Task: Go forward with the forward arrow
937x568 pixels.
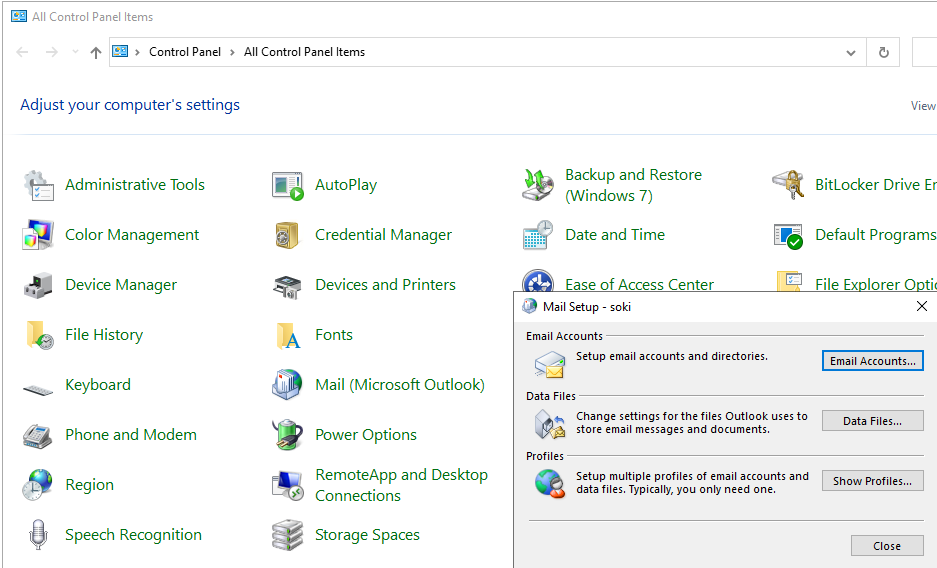Action: click(52, 53)
